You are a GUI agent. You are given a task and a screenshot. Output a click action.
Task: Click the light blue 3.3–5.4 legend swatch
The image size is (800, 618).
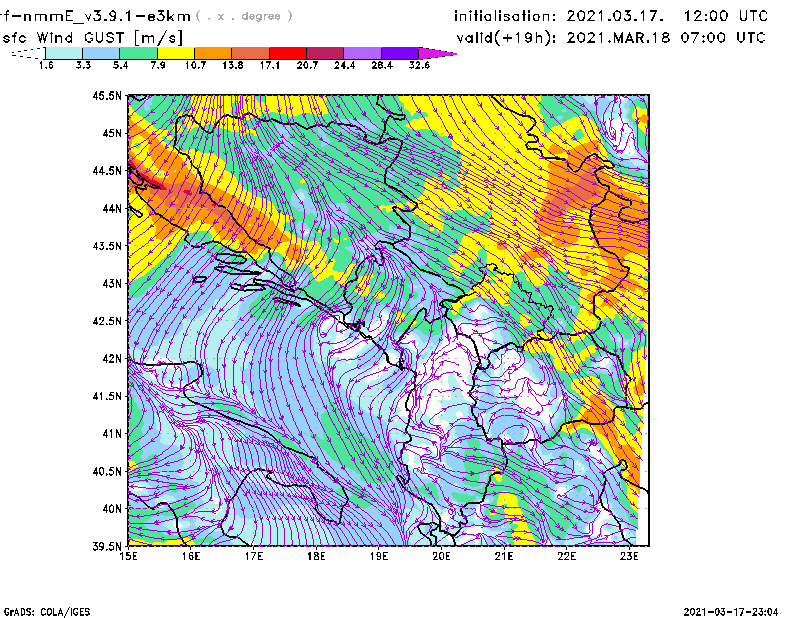101,53
